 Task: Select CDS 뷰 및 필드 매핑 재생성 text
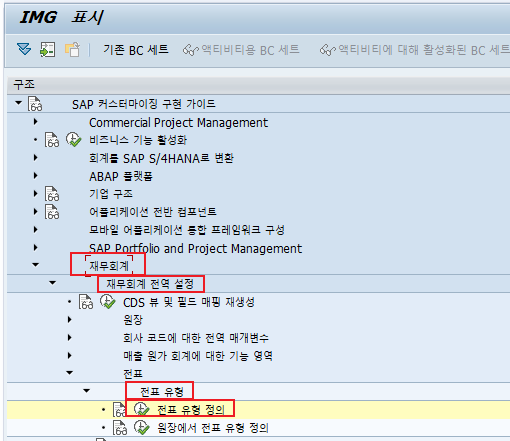click(x=189, y=302)
